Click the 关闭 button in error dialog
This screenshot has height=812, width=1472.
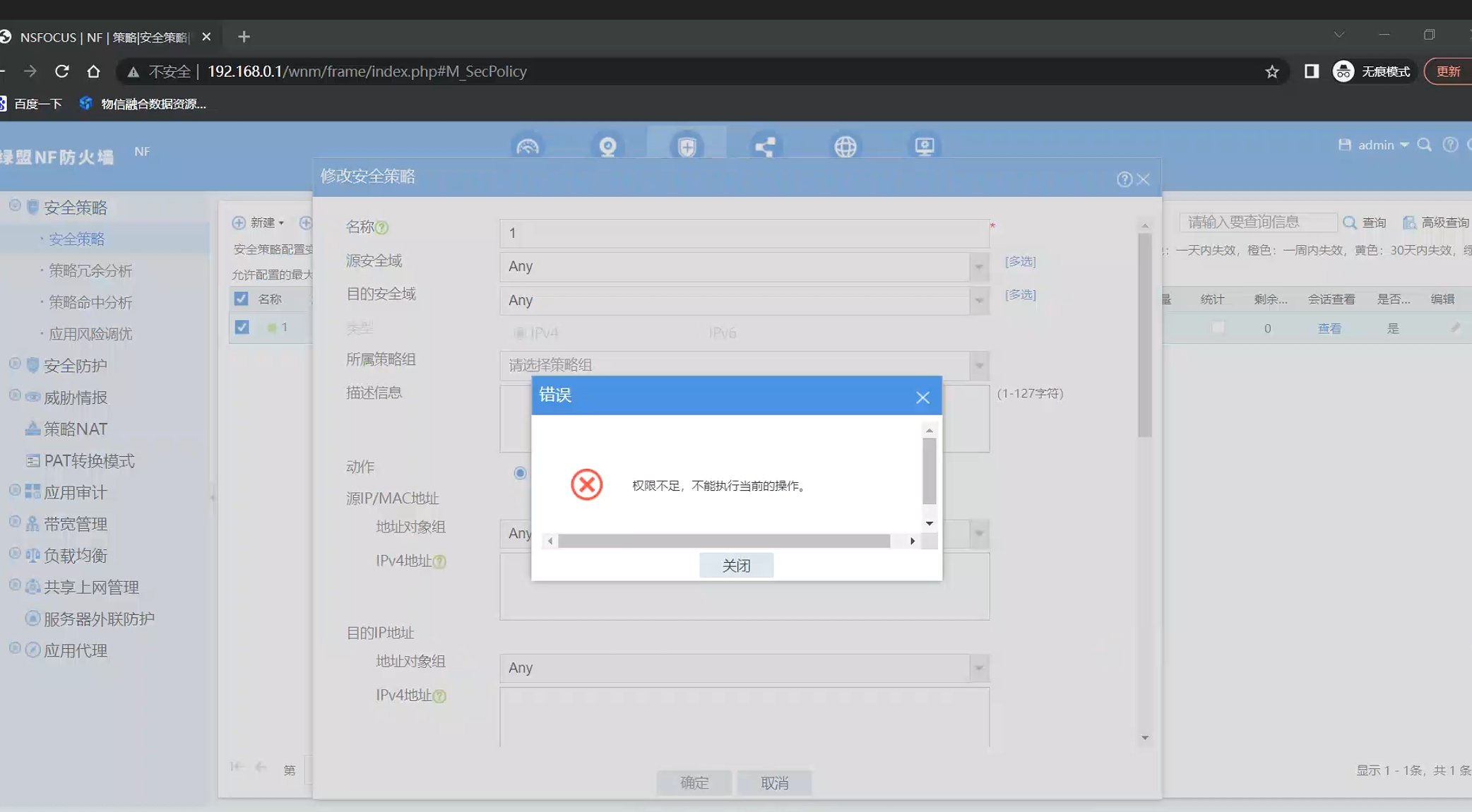pyautogui.click(x=736, y=566)
